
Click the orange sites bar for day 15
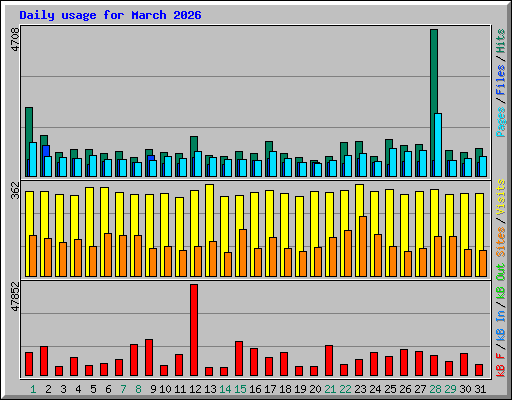point(243,253)
